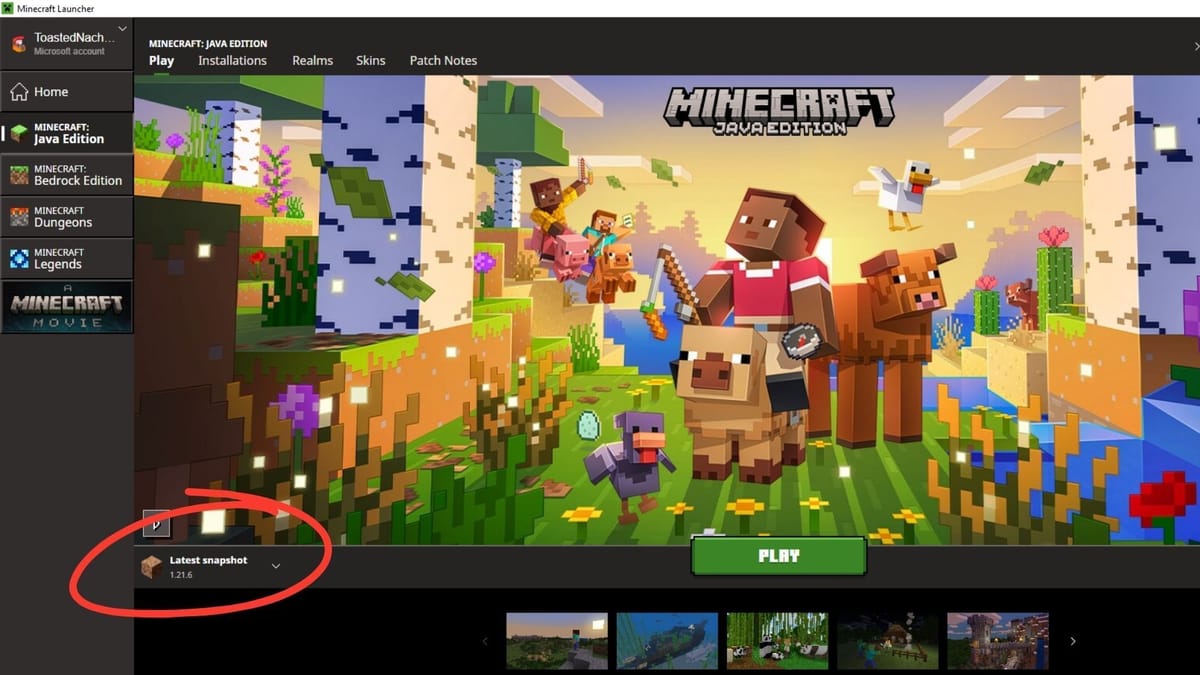Select Minecraft: Bedrock Edition in the sidebar
Image resolution: width=1200 pixels, height=675 pixels.
coord(67,174)
